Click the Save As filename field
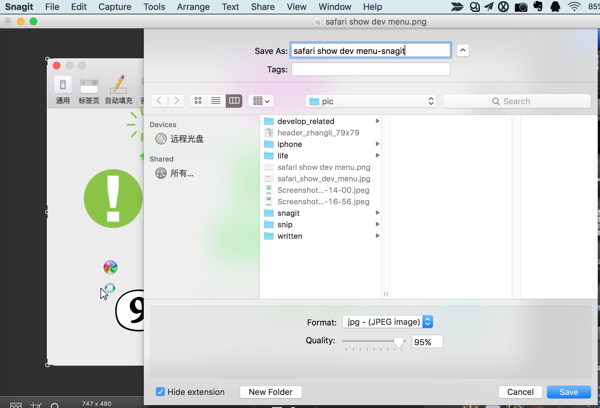 click(x=370, y=51)
